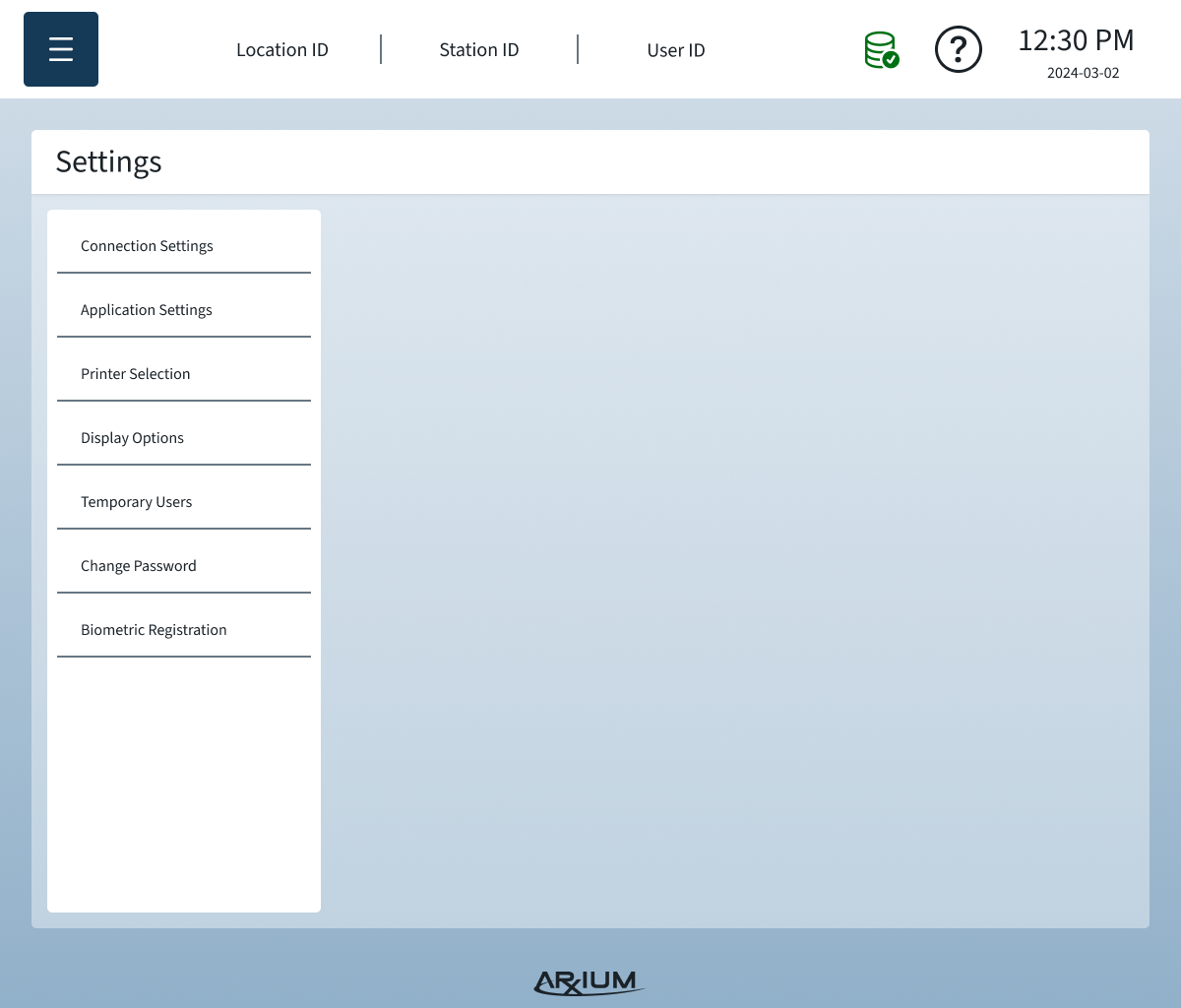
Task: Click the Station ID header label
Action: pos(479,50)
